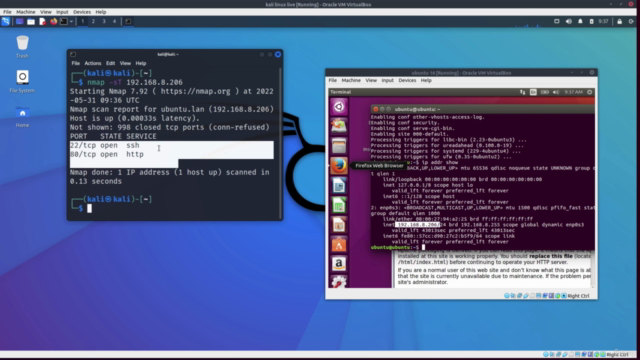Click highlighted IP 192.168.8.206 in ubuntu terminal
640x360 pixels.
418,225
